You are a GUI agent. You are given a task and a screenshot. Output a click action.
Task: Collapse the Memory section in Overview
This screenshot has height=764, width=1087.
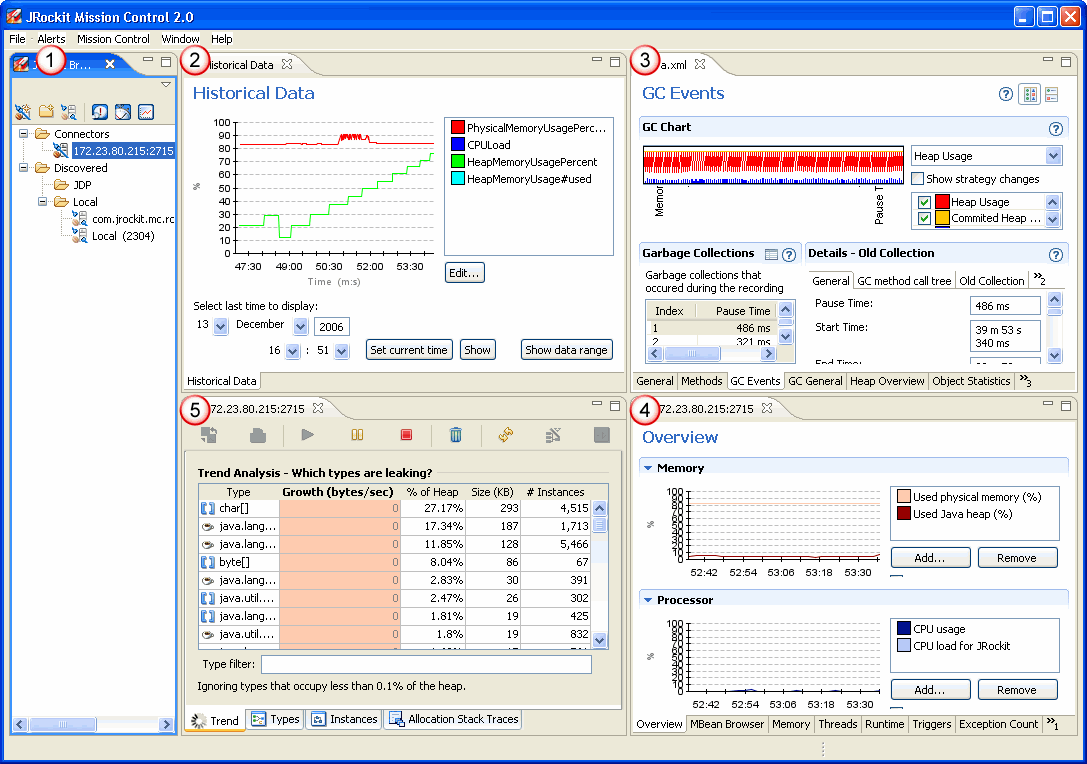pyautogui.click(x=648, y=468)
